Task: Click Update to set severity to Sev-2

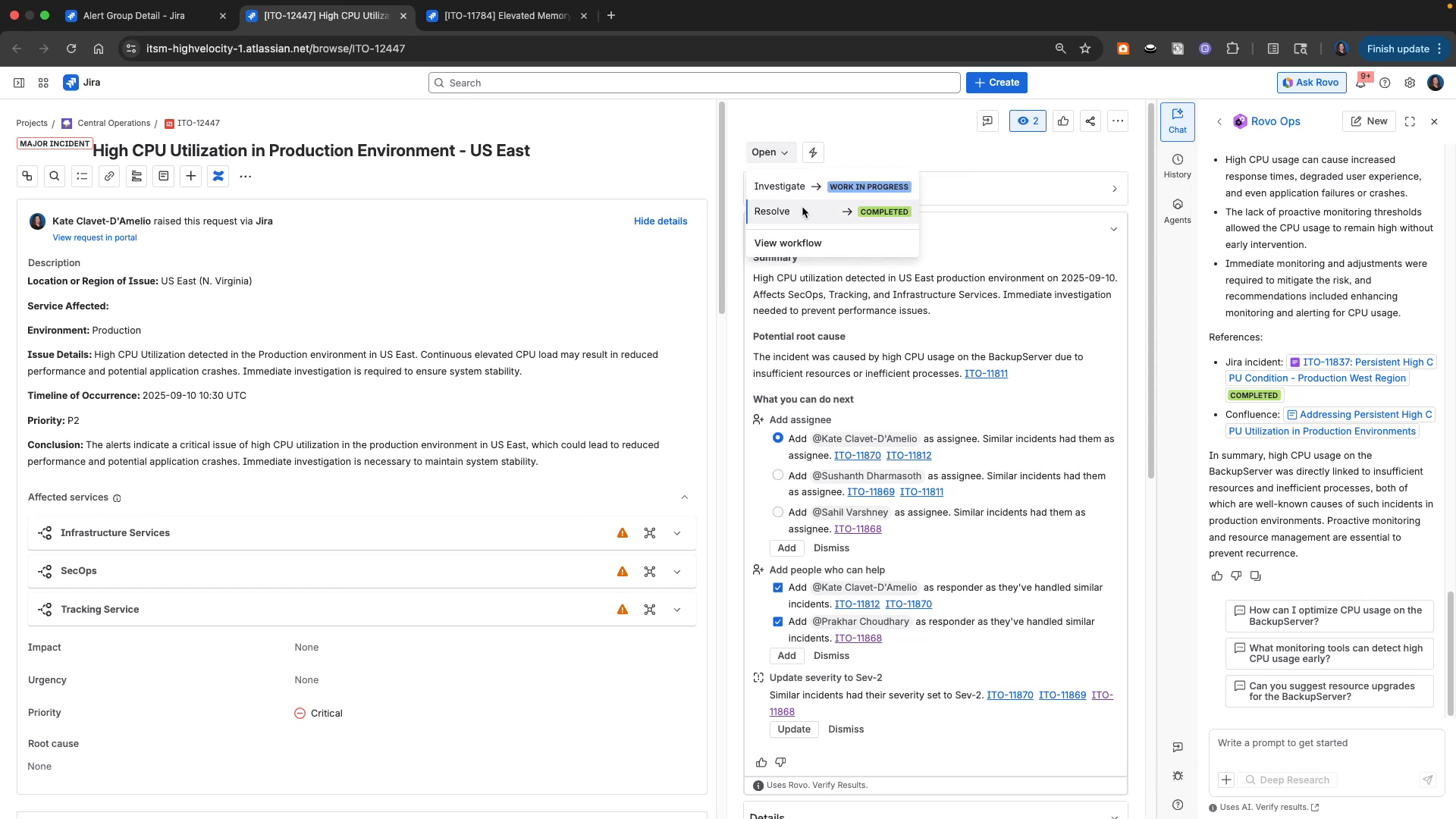Action: (793, 729)
